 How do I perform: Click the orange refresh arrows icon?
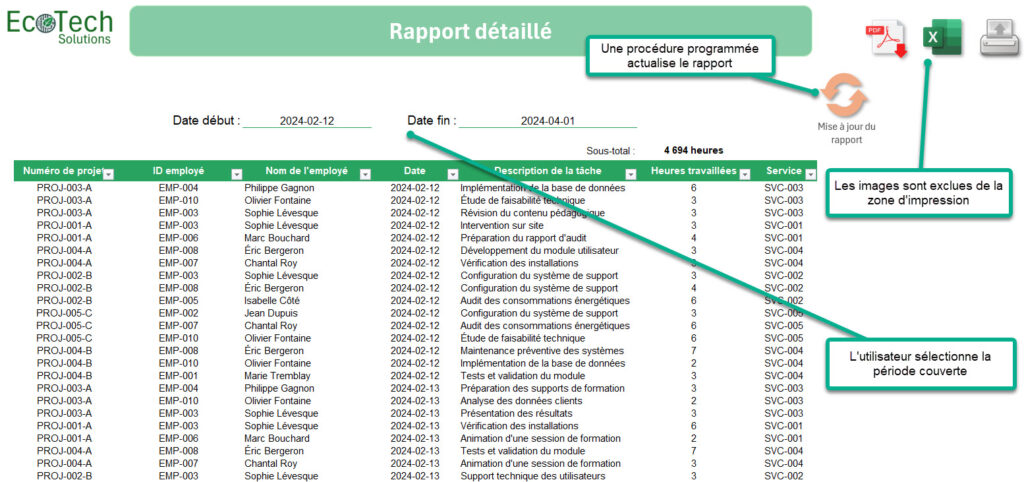point(845,96)
